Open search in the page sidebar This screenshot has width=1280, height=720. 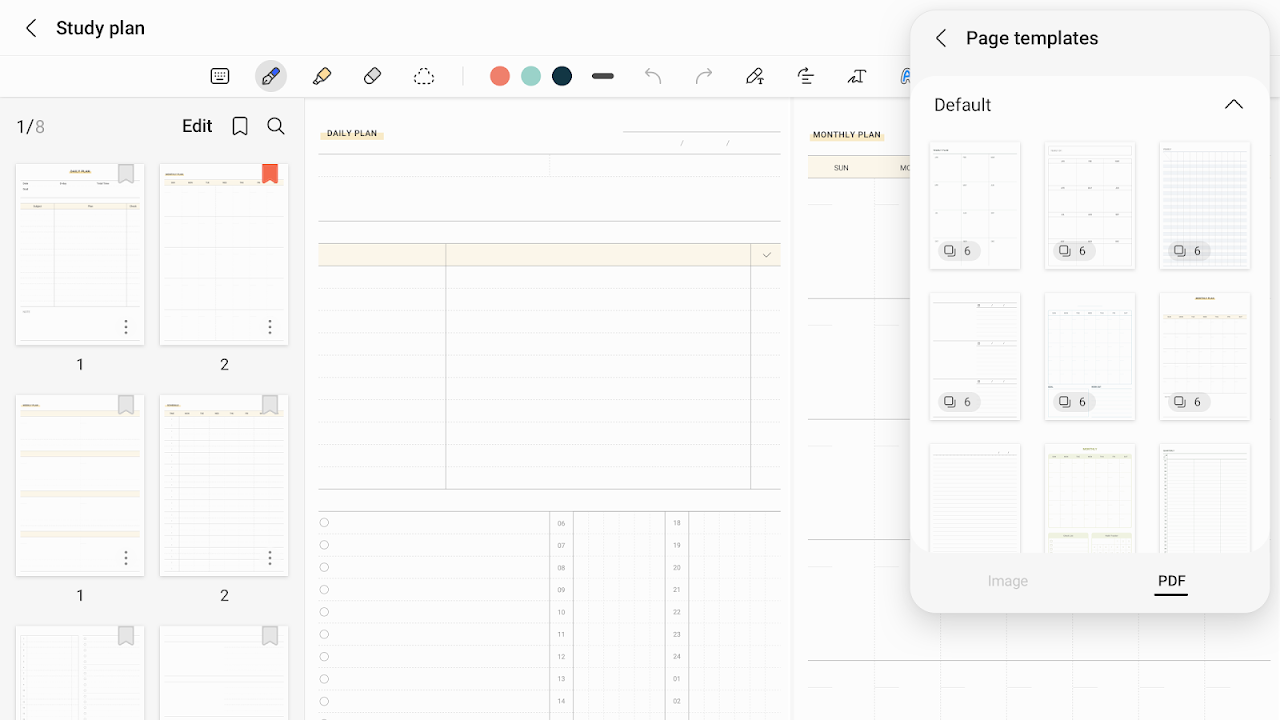(x=276, y=126)
